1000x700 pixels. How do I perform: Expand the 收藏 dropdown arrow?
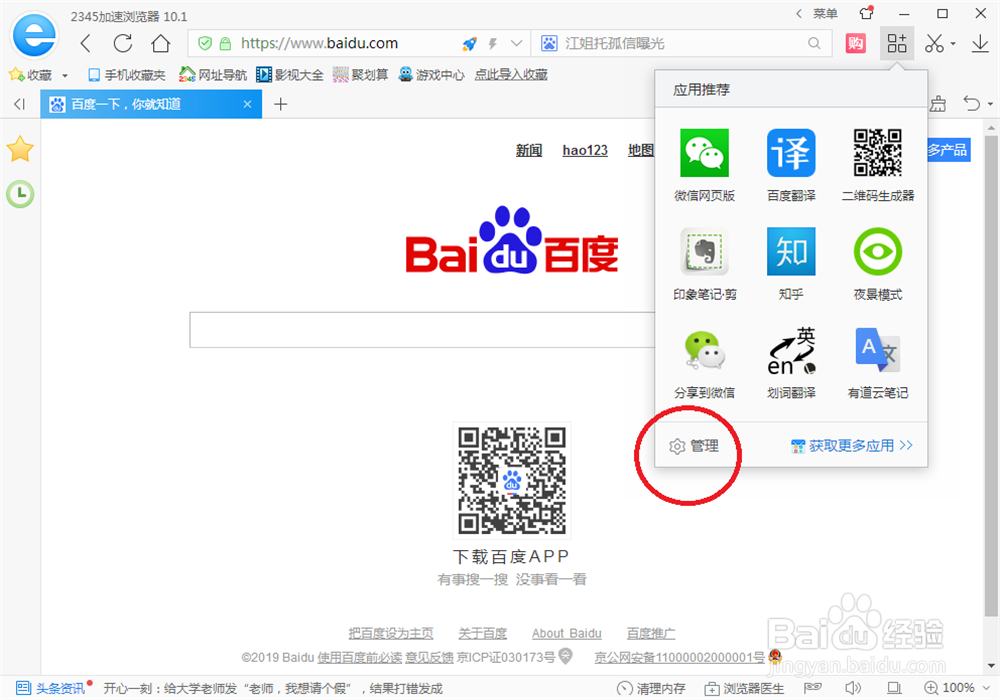pyautogui.click(x=65, y=75)
